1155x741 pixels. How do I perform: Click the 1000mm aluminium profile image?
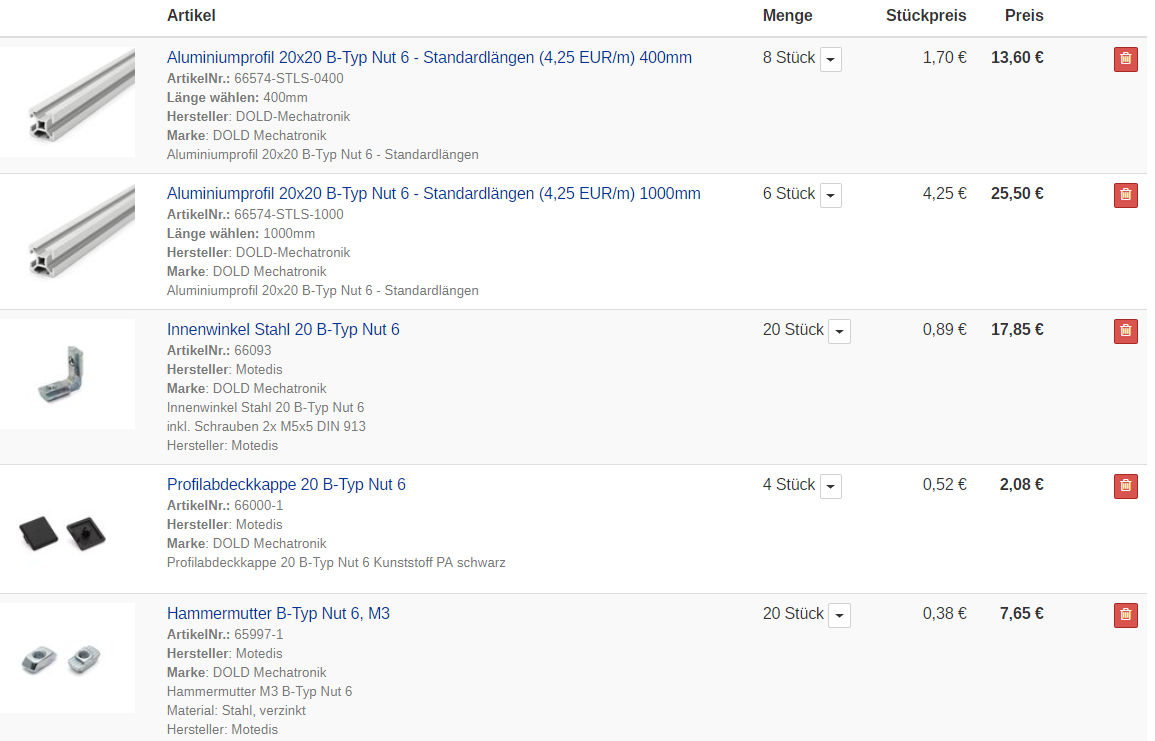pos(68,238)
